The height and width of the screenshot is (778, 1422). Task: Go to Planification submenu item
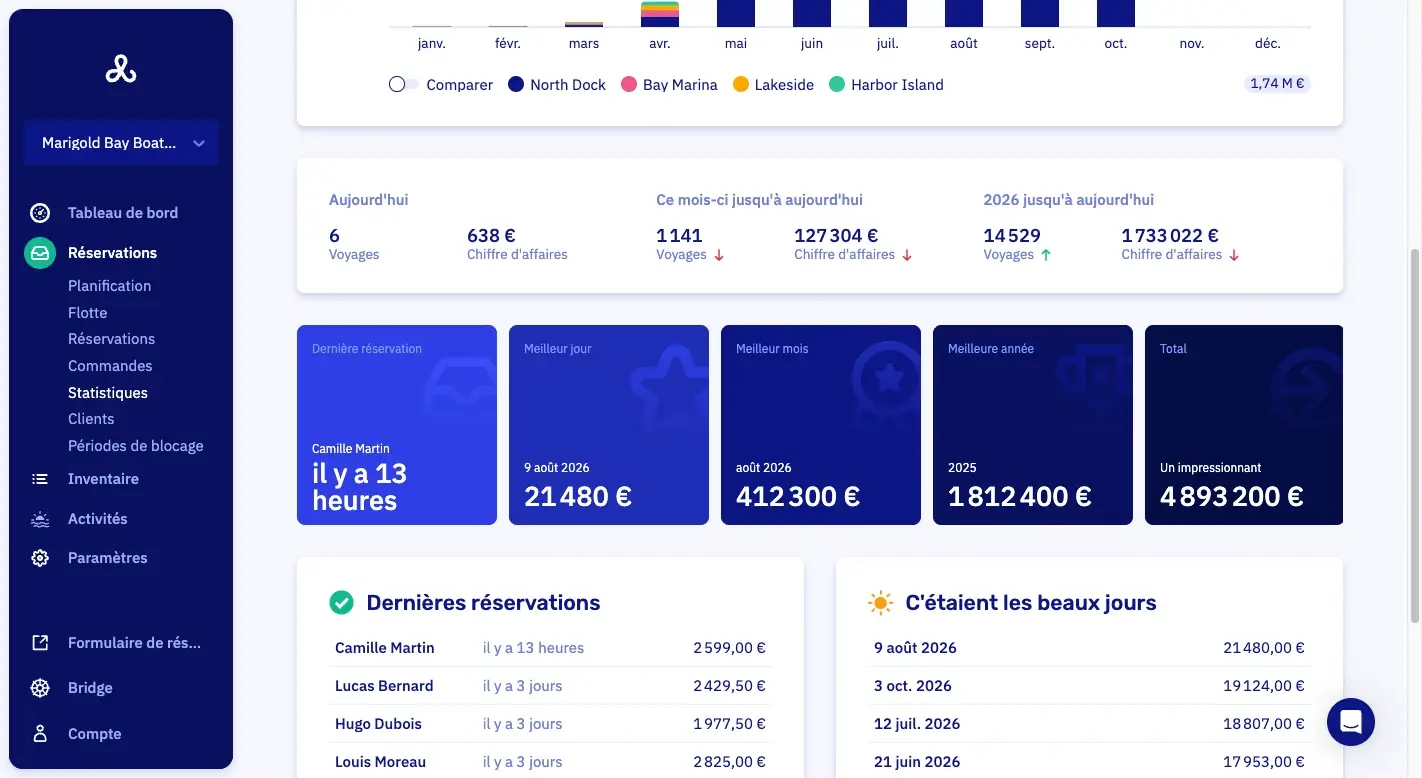pos(110,286)
